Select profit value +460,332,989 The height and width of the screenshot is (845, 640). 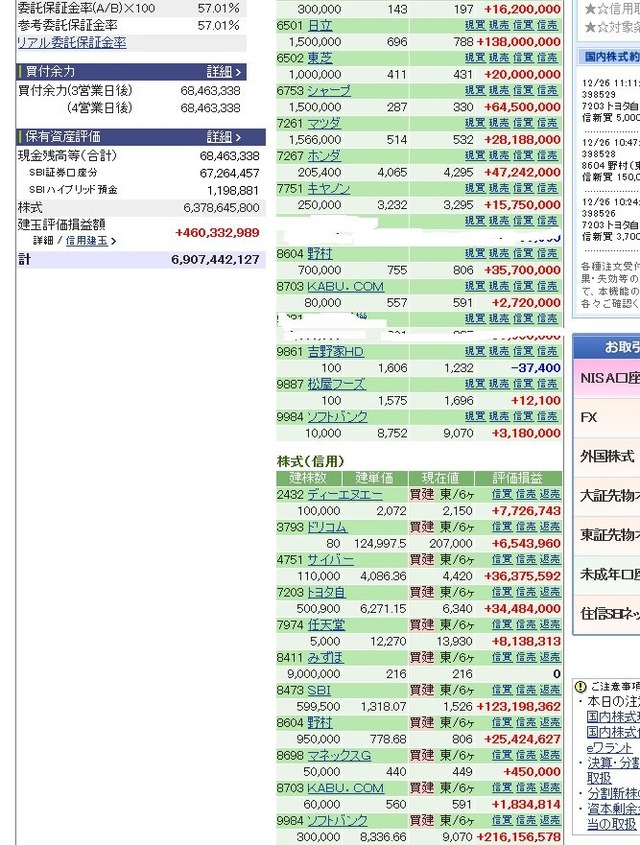217,233
